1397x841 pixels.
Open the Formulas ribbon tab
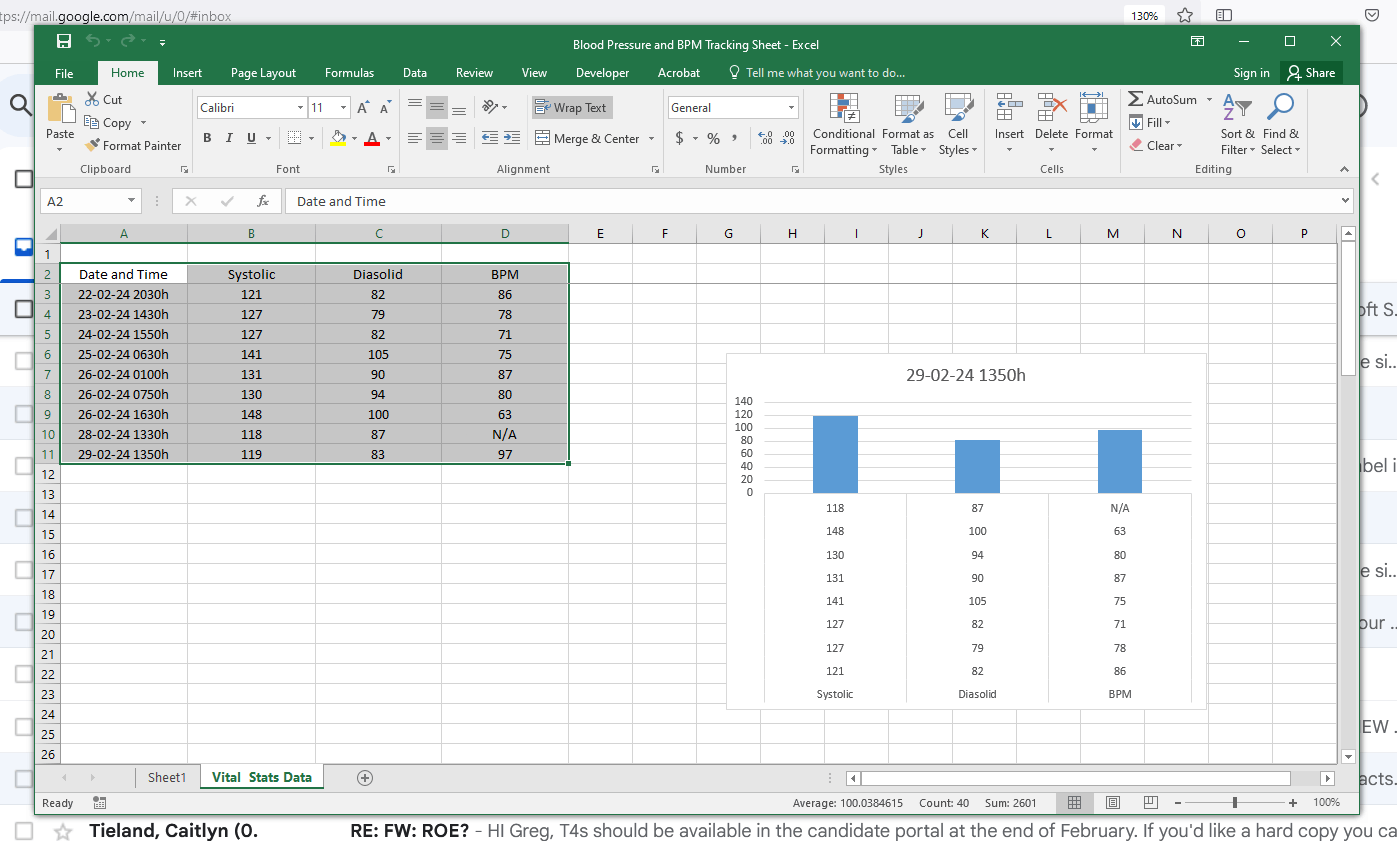(x=349, y=73)
